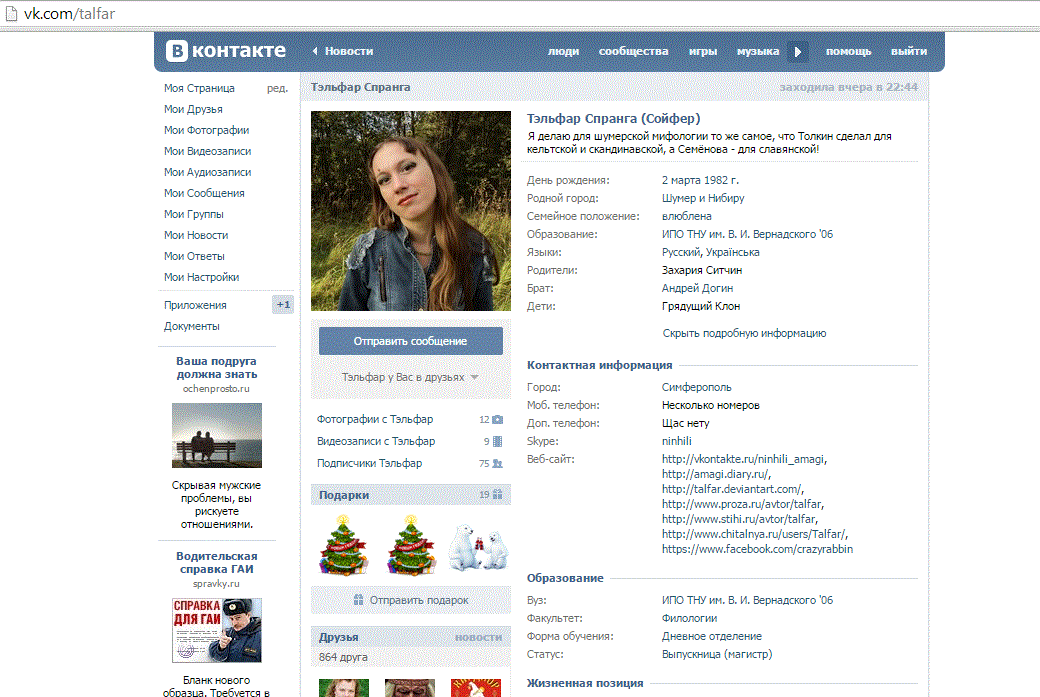Open the facebook.com/crazyrabbin link
Image resolution: width=1040 pixels, height=697 pixels.
pos(757,549)
